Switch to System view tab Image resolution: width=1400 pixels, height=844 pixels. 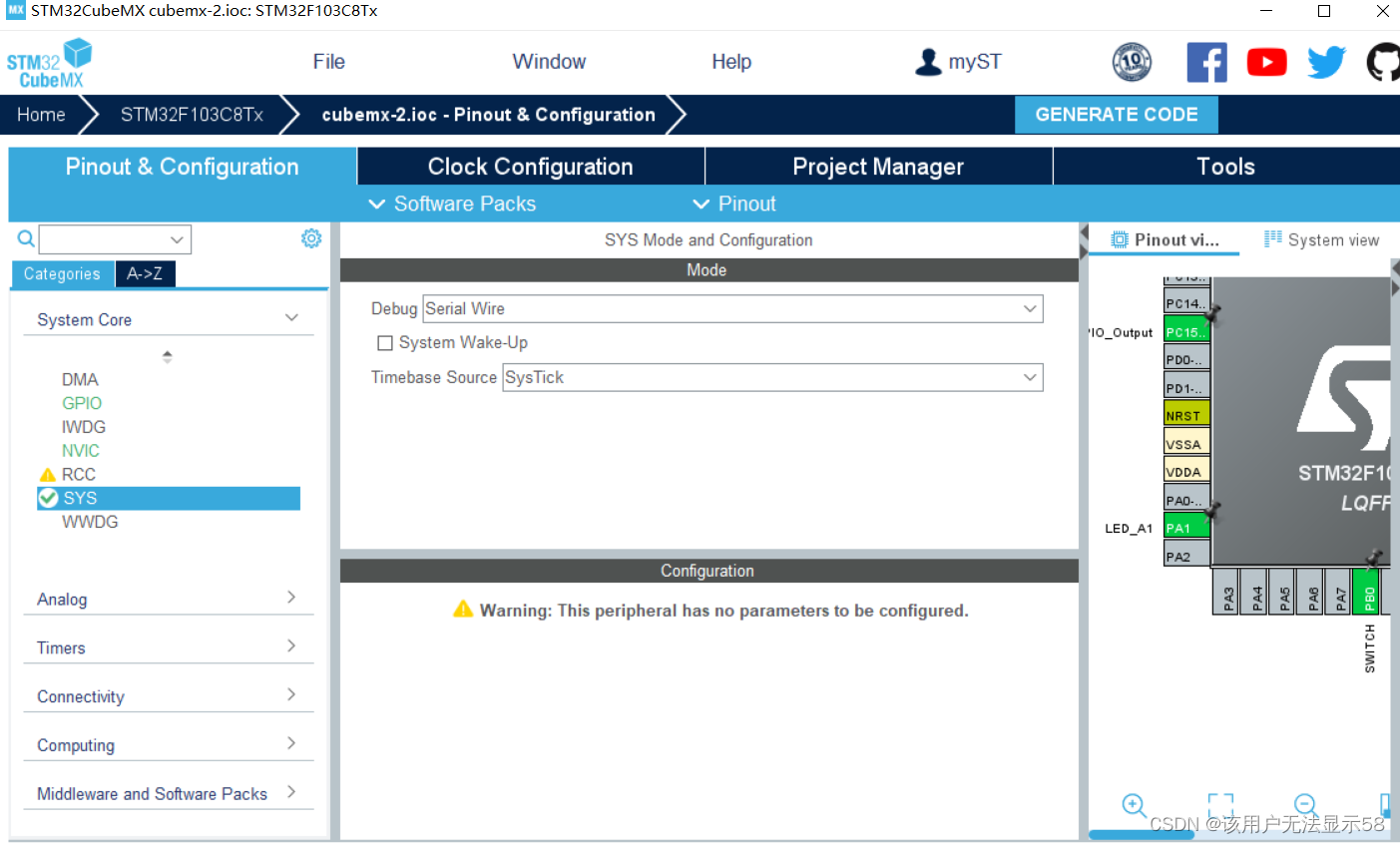coord(1322,239)
